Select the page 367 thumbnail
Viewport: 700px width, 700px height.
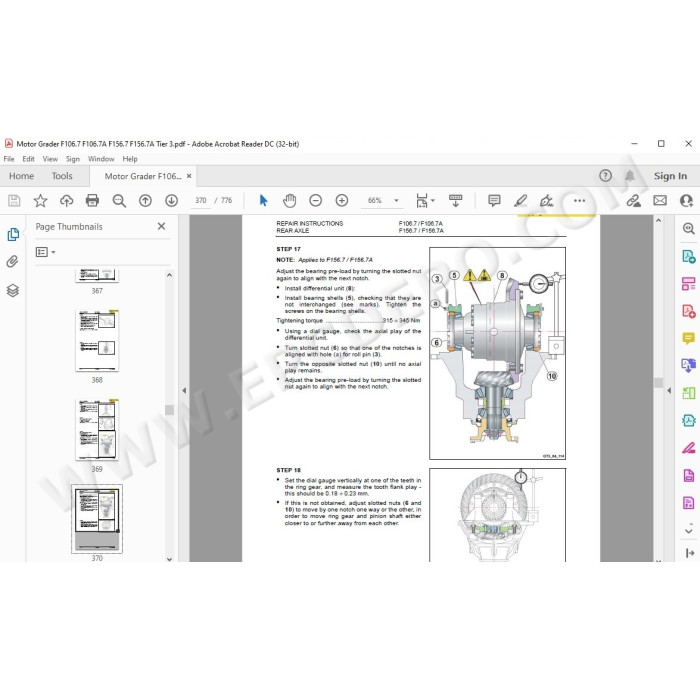pyautogui.click(x=97, y=275)
